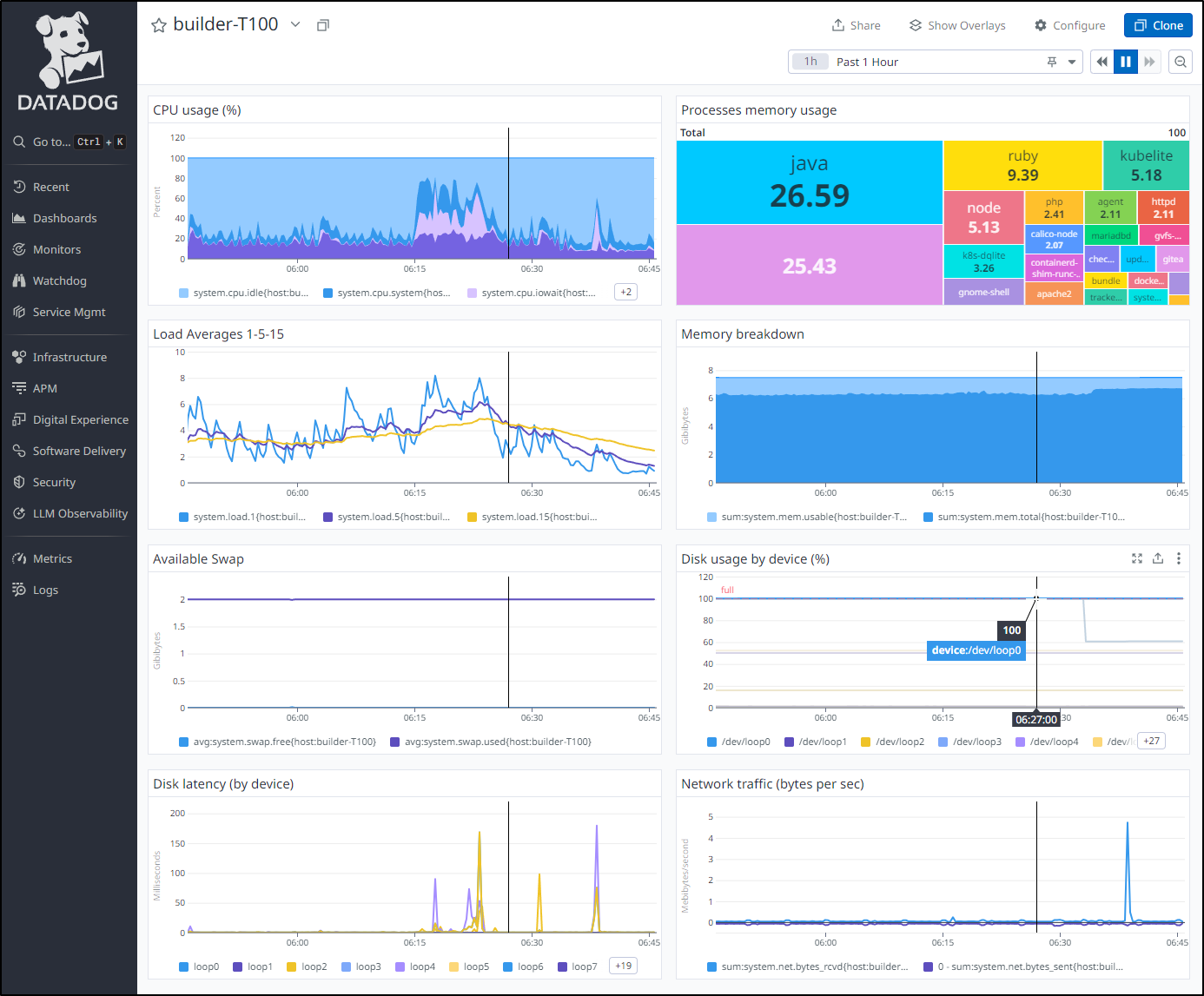1204x996 pixels.
Task: Click the Memory breakdown widget title
Action: (743, 334)
